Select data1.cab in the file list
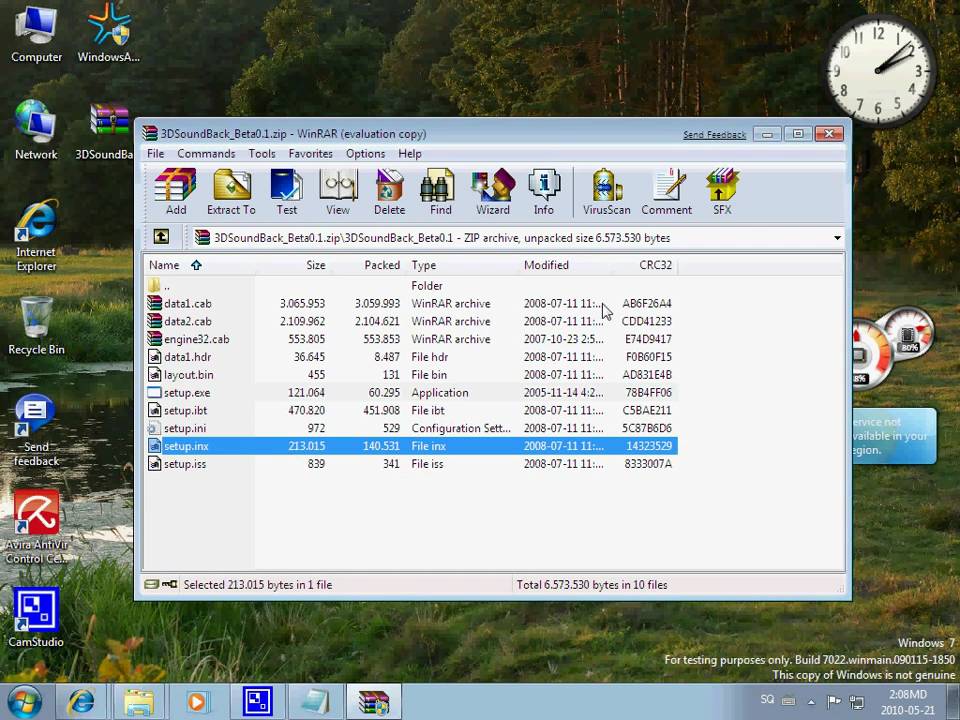Image resolution: width=960 pixels, height=720 pixels. 411,304
